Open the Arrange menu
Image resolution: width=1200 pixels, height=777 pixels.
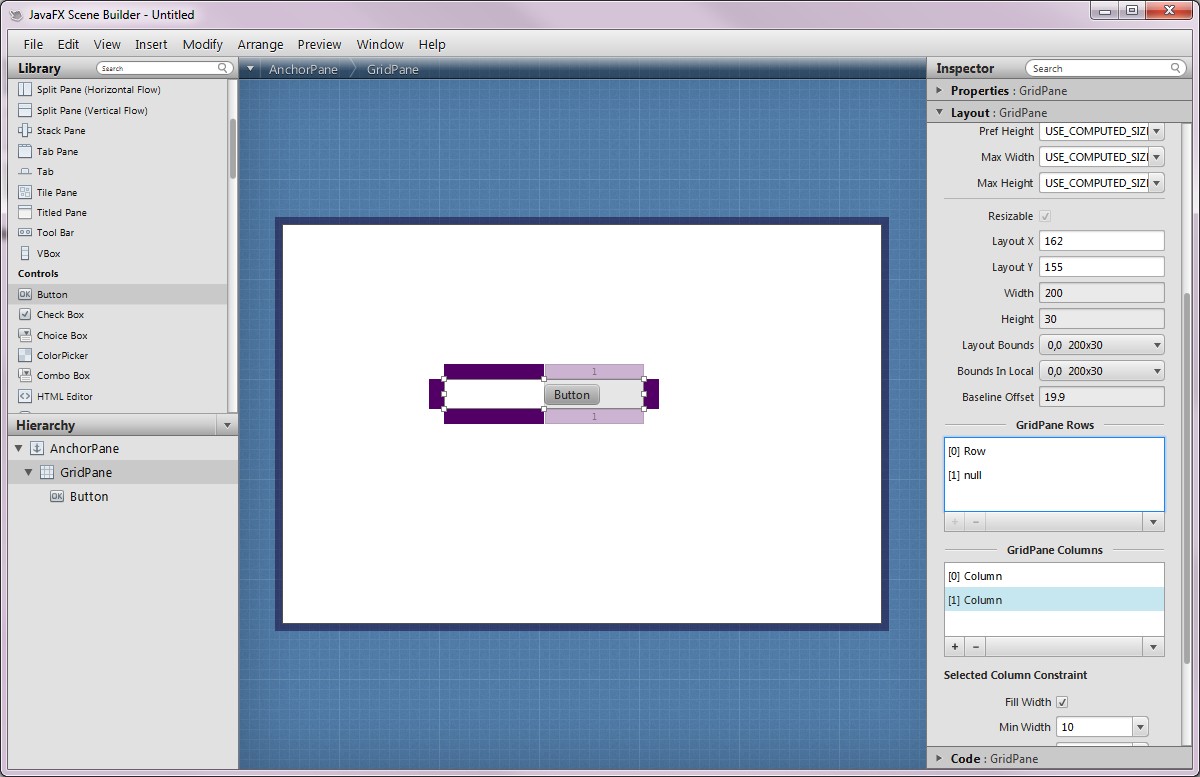260,44
